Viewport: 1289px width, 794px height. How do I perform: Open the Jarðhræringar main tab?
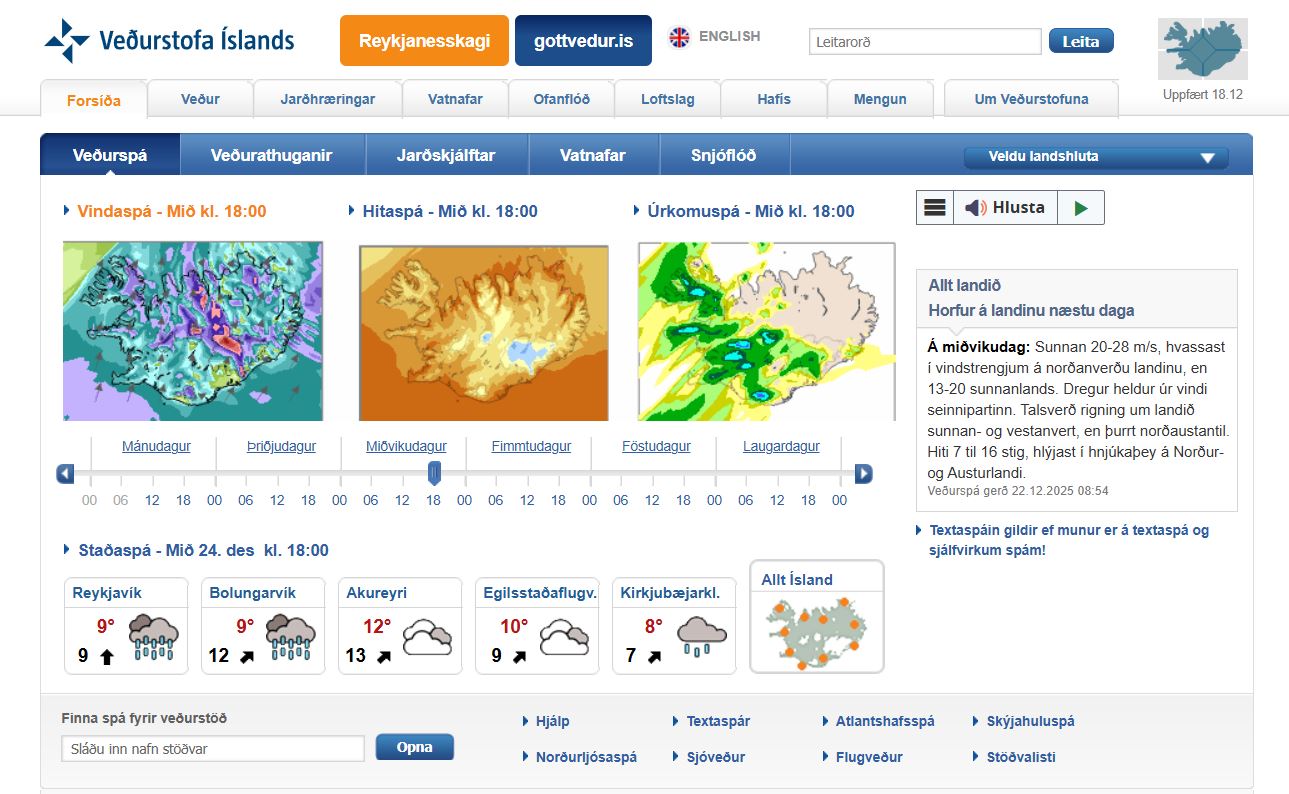[327, 99]
